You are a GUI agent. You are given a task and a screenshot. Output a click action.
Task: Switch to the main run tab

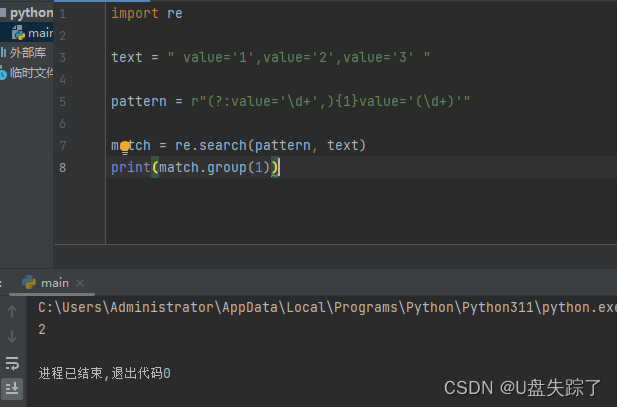(54, 283)
